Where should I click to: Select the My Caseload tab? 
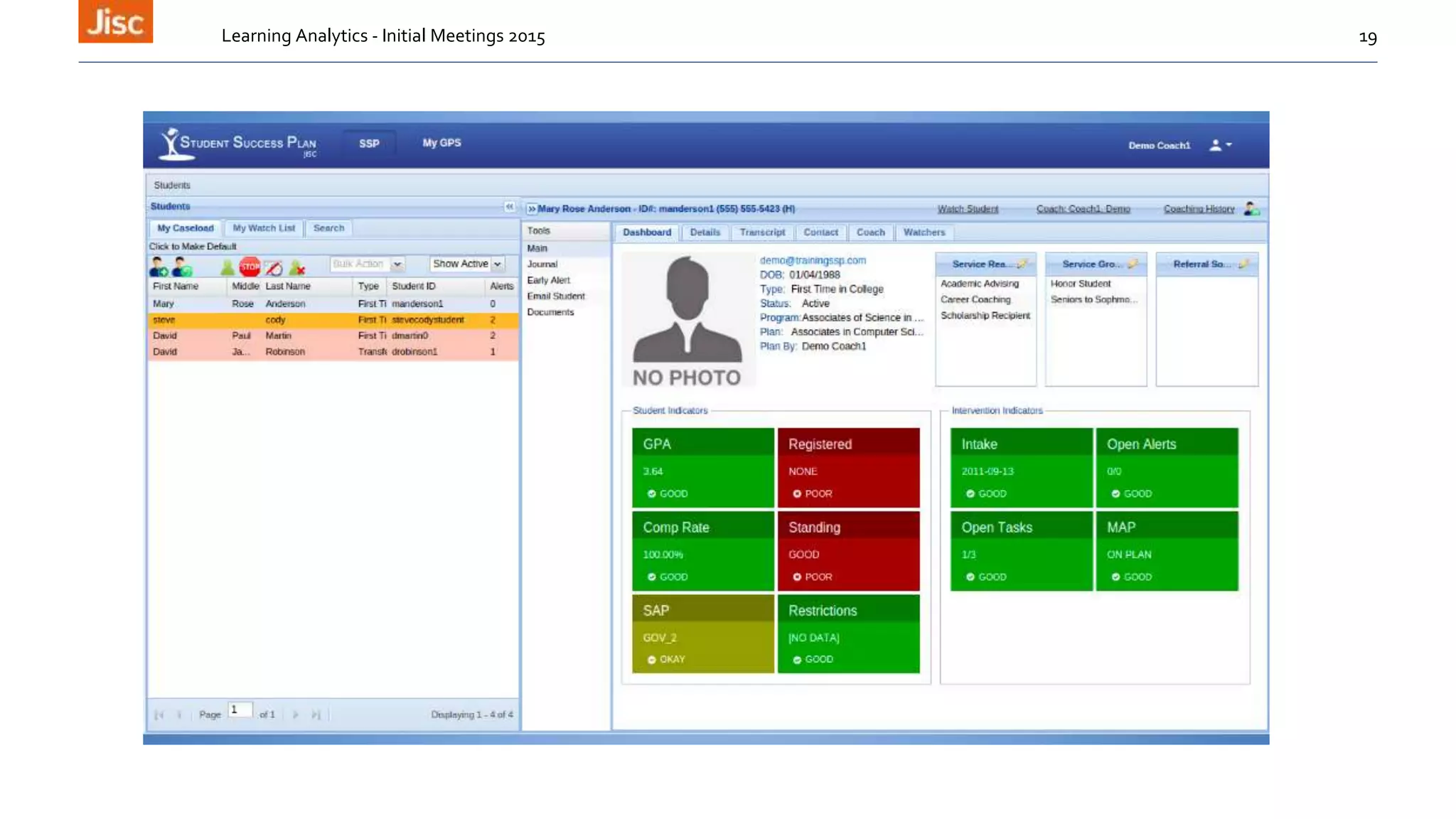[185, 228]
